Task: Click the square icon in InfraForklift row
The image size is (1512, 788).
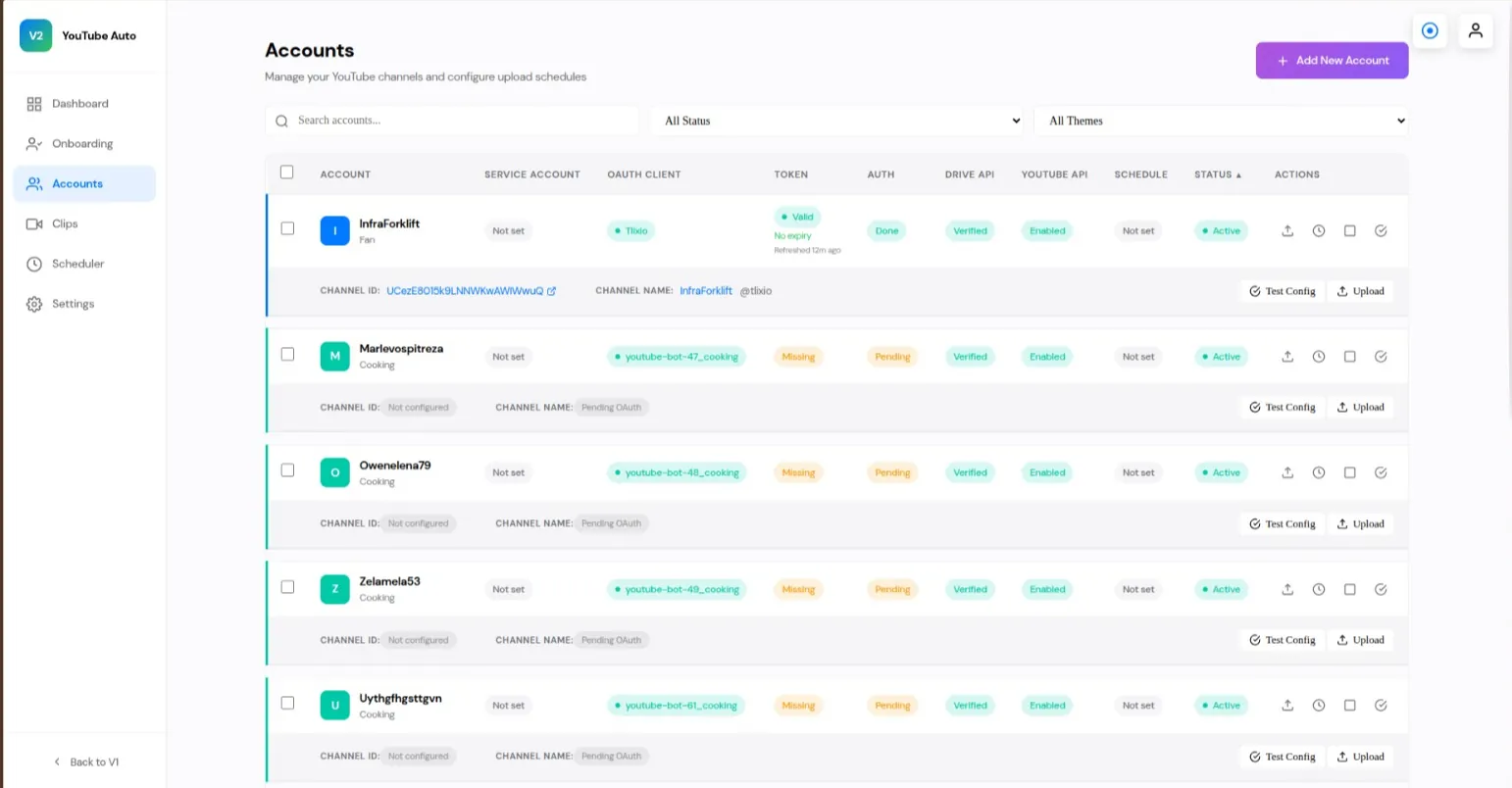Action: (1350, 231)
